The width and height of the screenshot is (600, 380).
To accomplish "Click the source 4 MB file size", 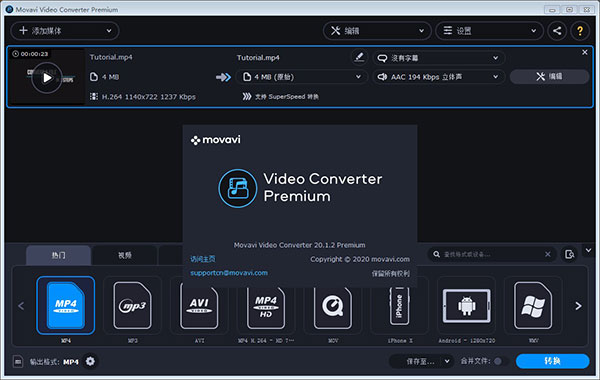I will [x=110, y=77].
